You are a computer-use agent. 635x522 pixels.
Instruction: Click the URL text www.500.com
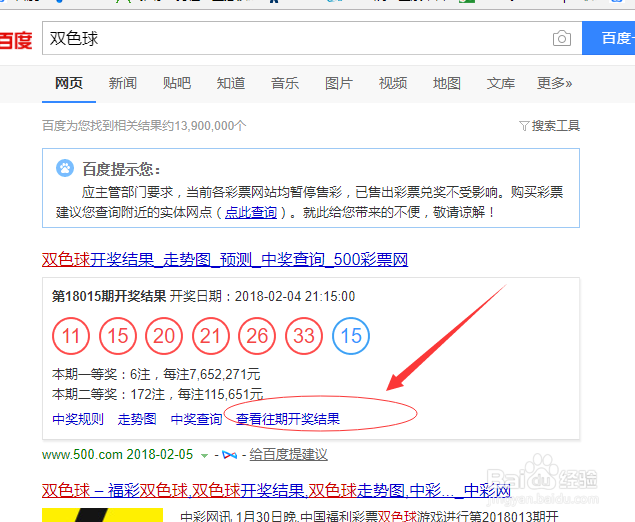click(x=82, y=454)
